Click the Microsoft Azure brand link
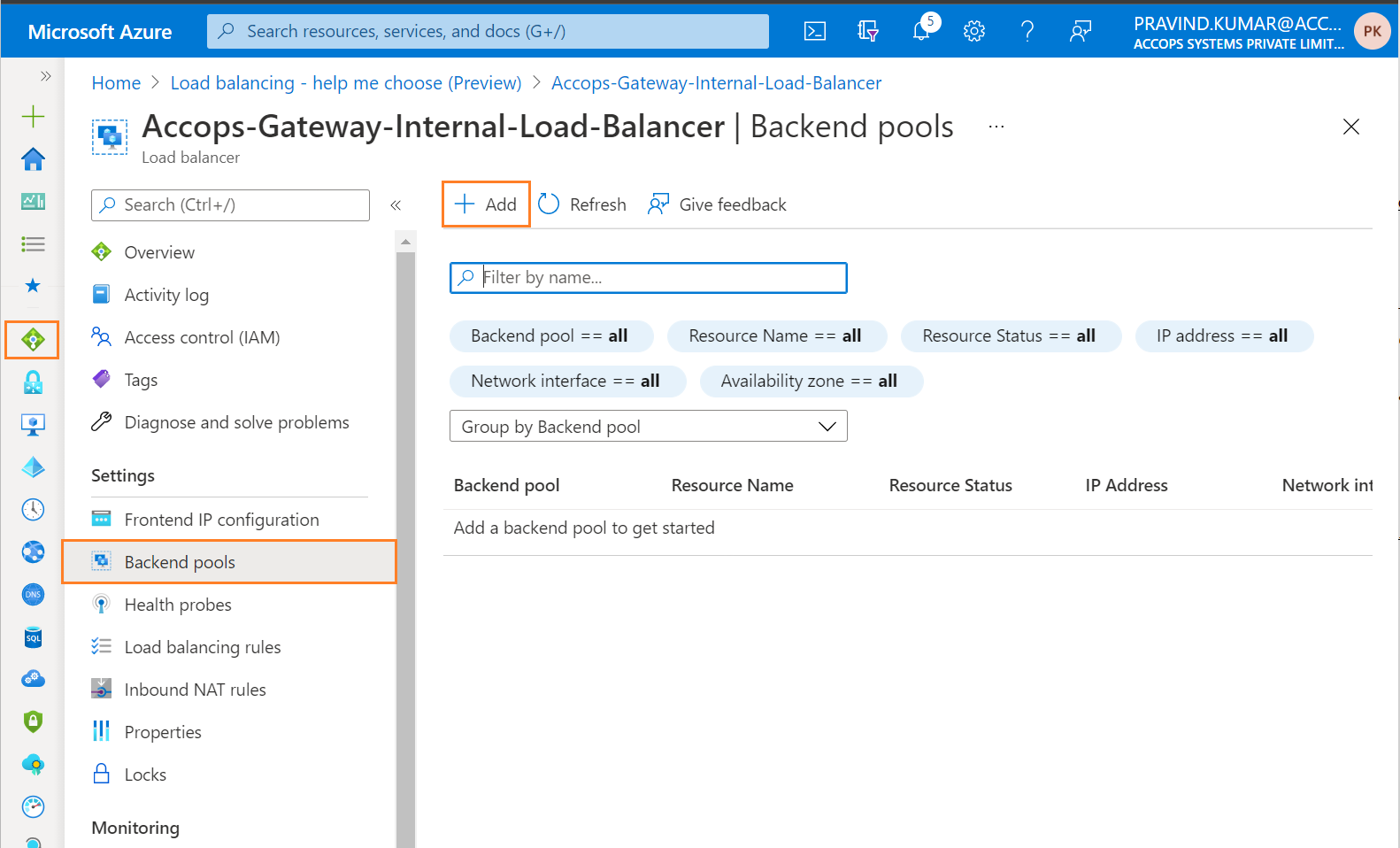This screenshot has height=848, width=1400. (100, 32)
